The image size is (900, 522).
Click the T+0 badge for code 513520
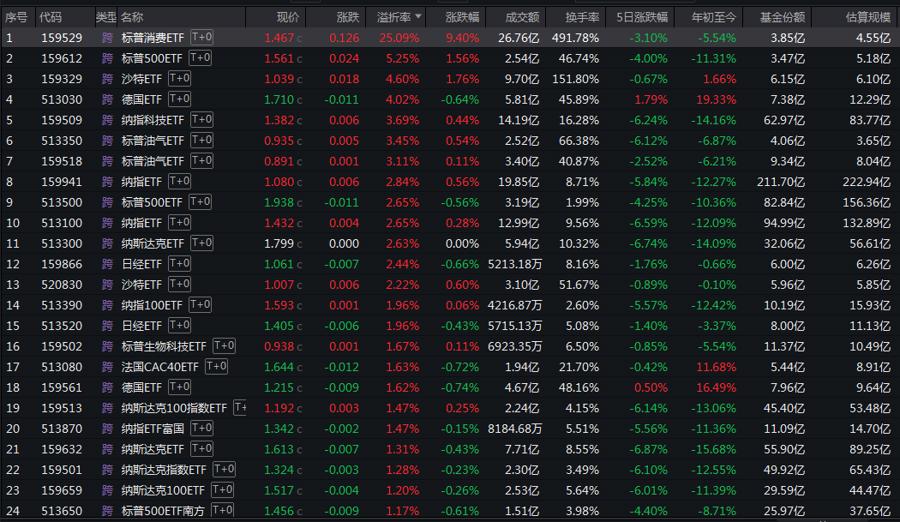tap(179, 325)
